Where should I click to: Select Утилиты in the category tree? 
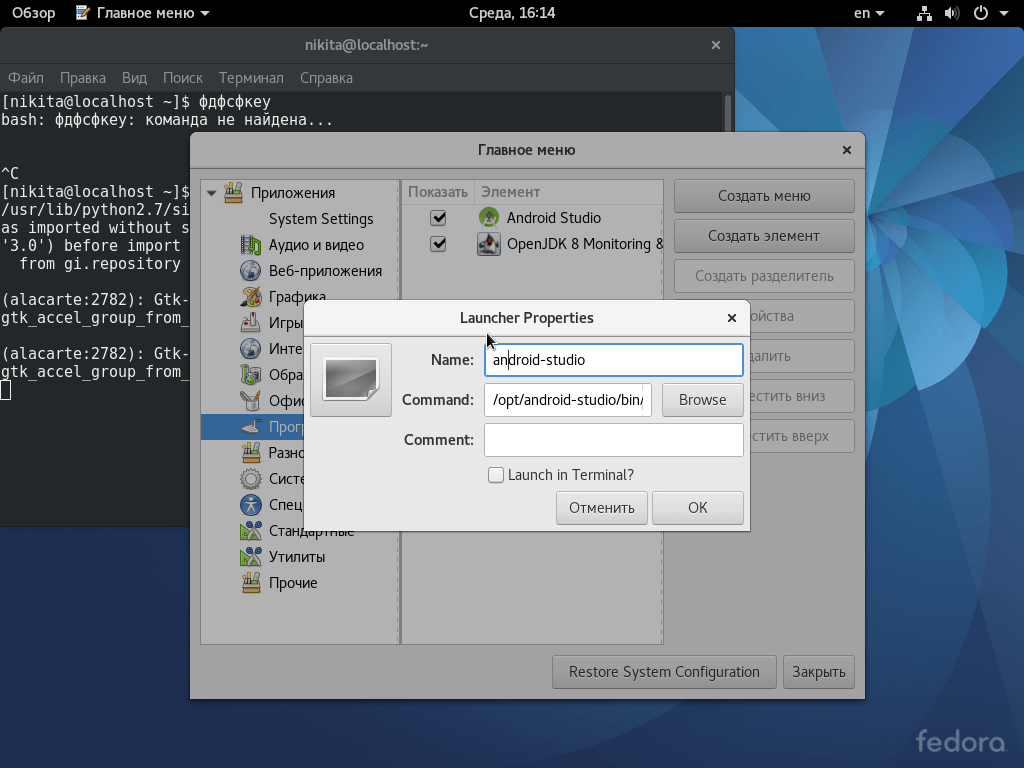click(297, 557)
